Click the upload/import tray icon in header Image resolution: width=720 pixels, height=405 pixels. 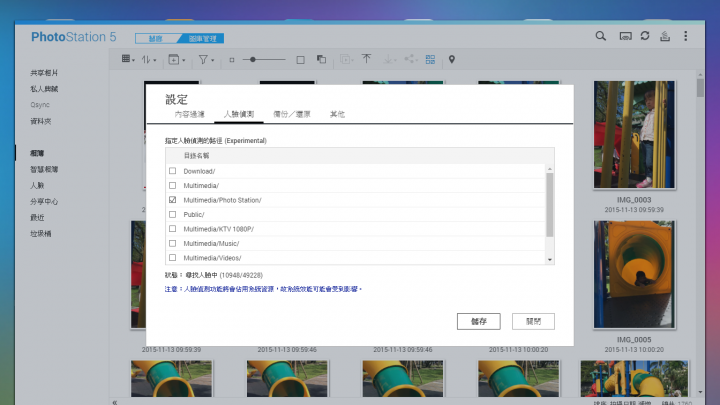[x=665, y=36]
